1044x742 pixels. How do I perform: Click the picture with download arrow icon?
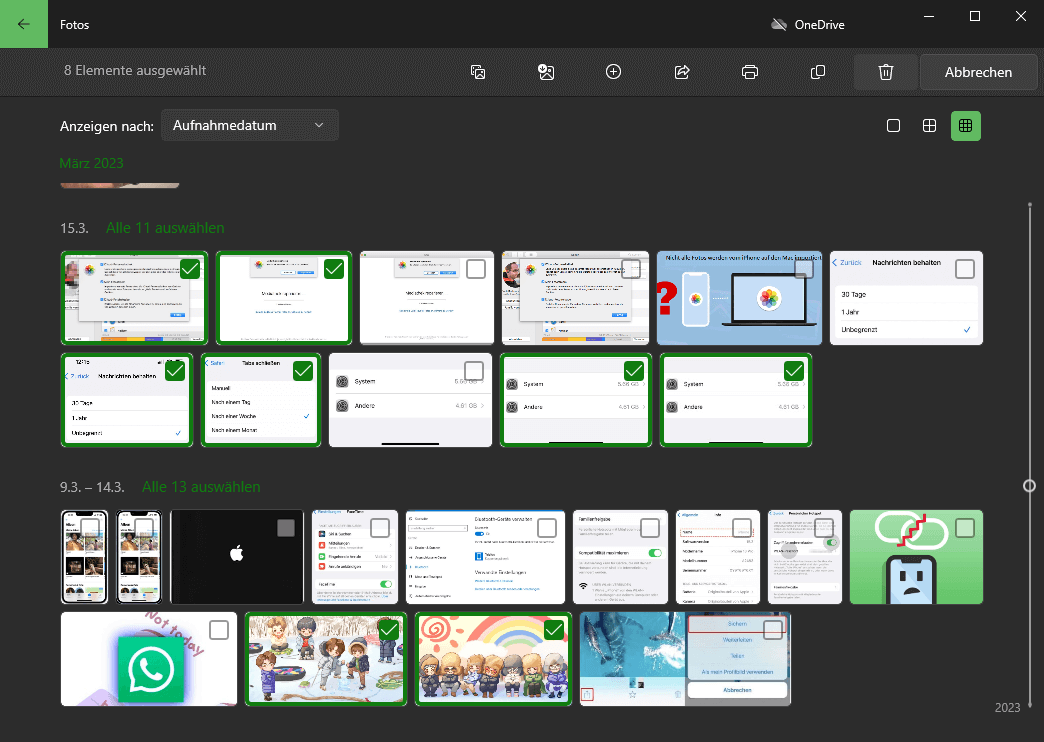[x=546, y=72]
